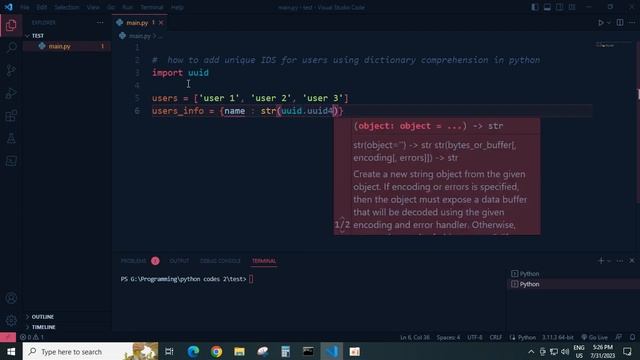Open terminal panel more actions ellipsis
This screenshot has width=640, height=360.
pyautogui.click(x=620, y=261)
